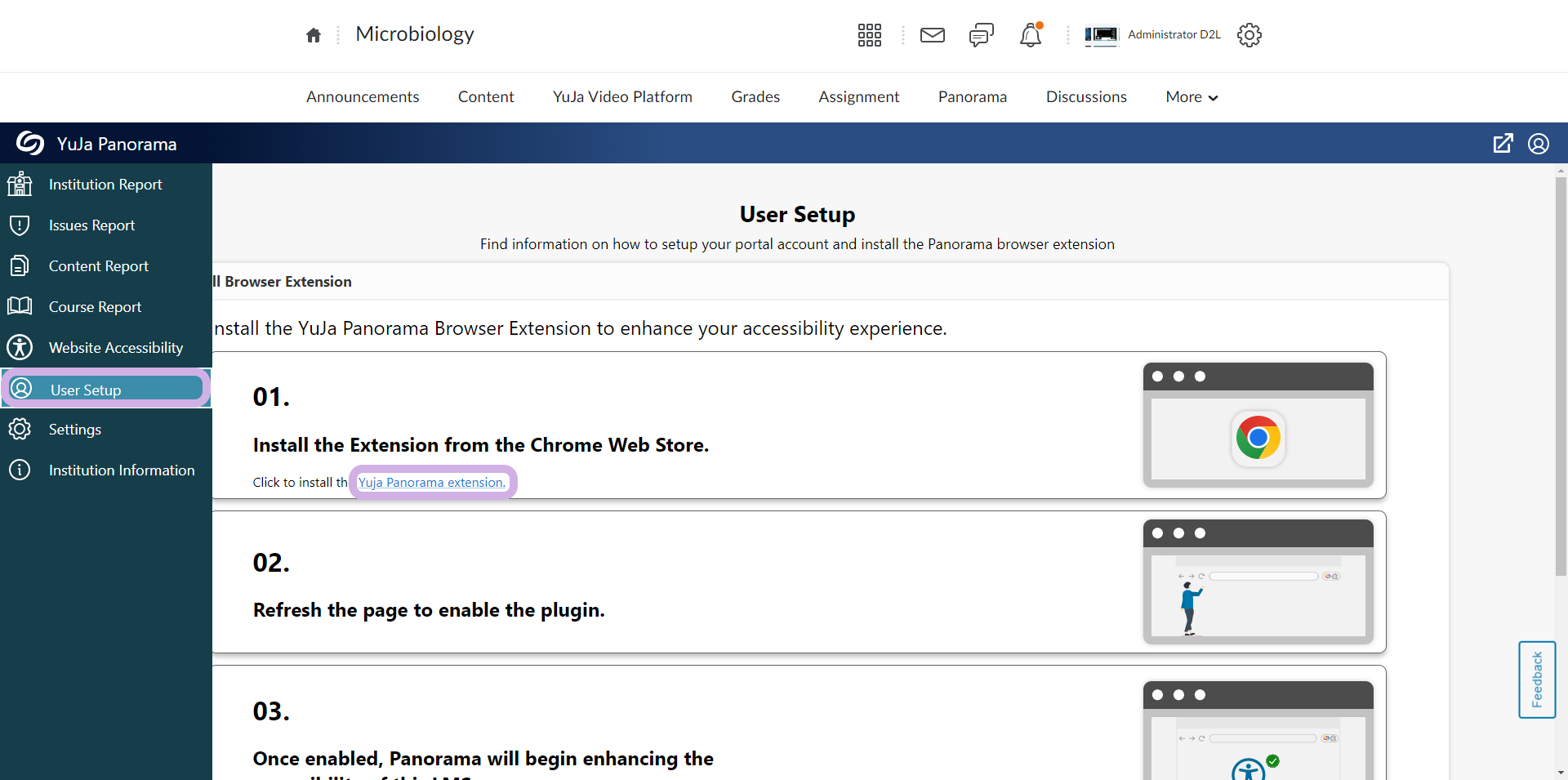Open the Announcements nav item
The image size is (1568, 780).
pos(363,97)
